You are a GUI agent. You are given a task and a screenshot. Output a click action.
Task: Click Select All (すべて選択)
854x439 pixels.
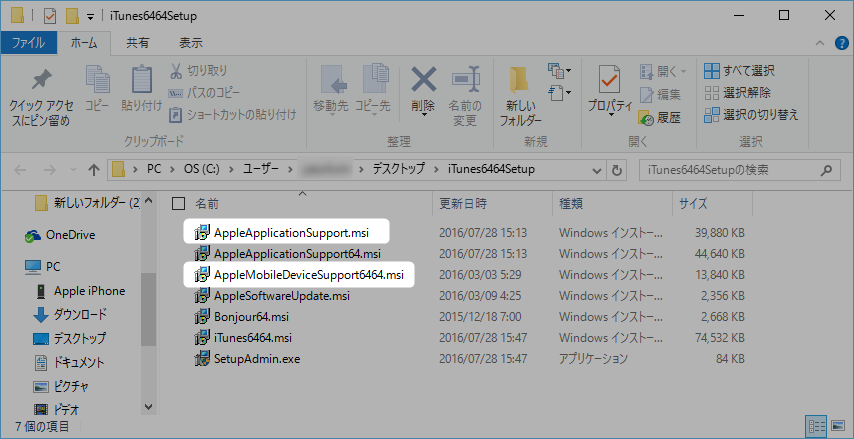click(x=739, y=70)
